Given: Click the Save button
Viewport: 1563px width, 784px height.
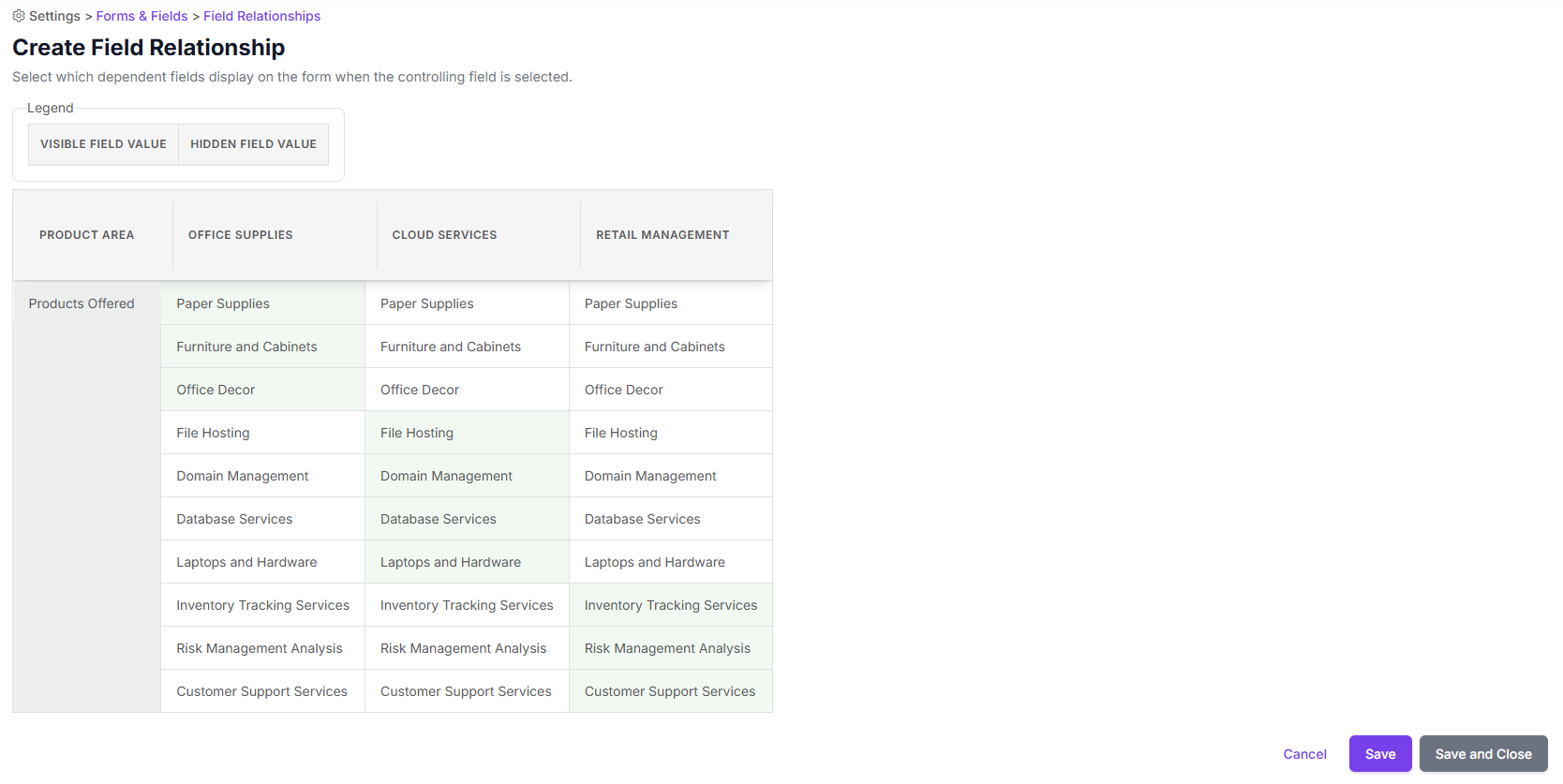Looking at the screenshot, I should (1380, 754).
